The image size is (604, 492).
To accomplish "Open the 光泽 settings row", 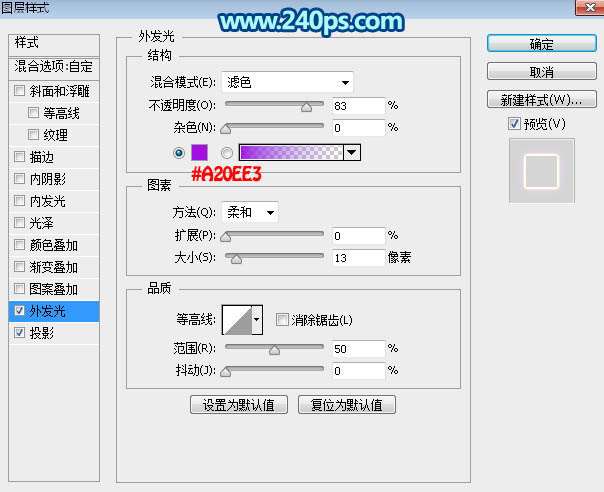I will coord(54,223).
